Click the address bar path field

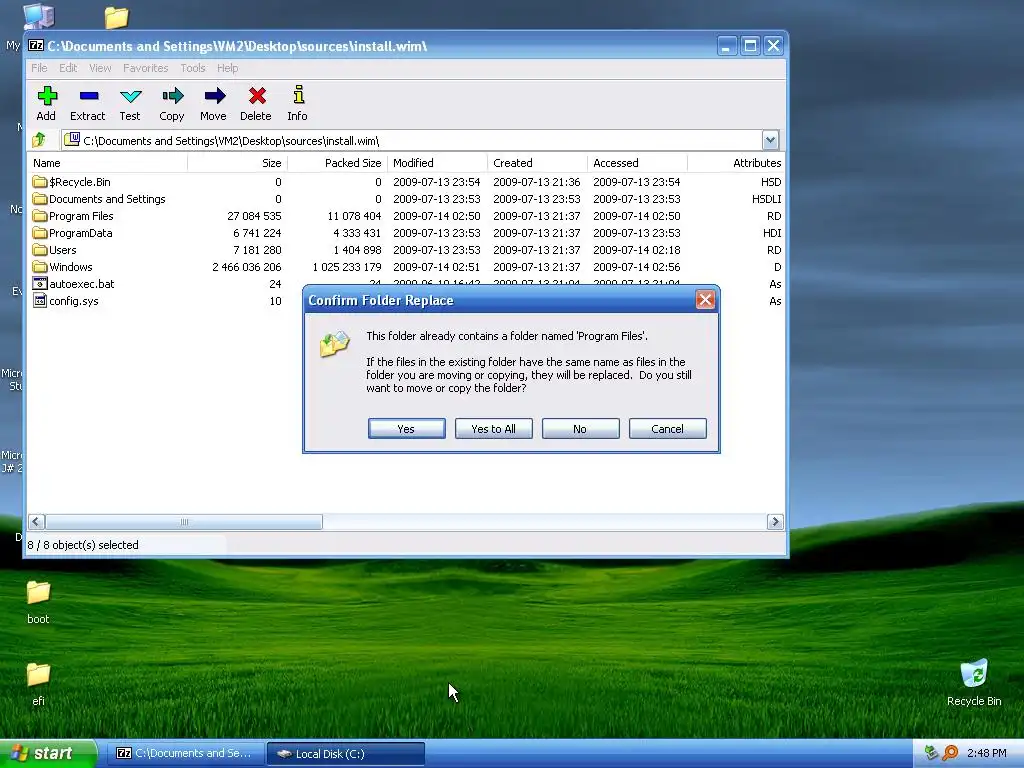pos(412,140)
